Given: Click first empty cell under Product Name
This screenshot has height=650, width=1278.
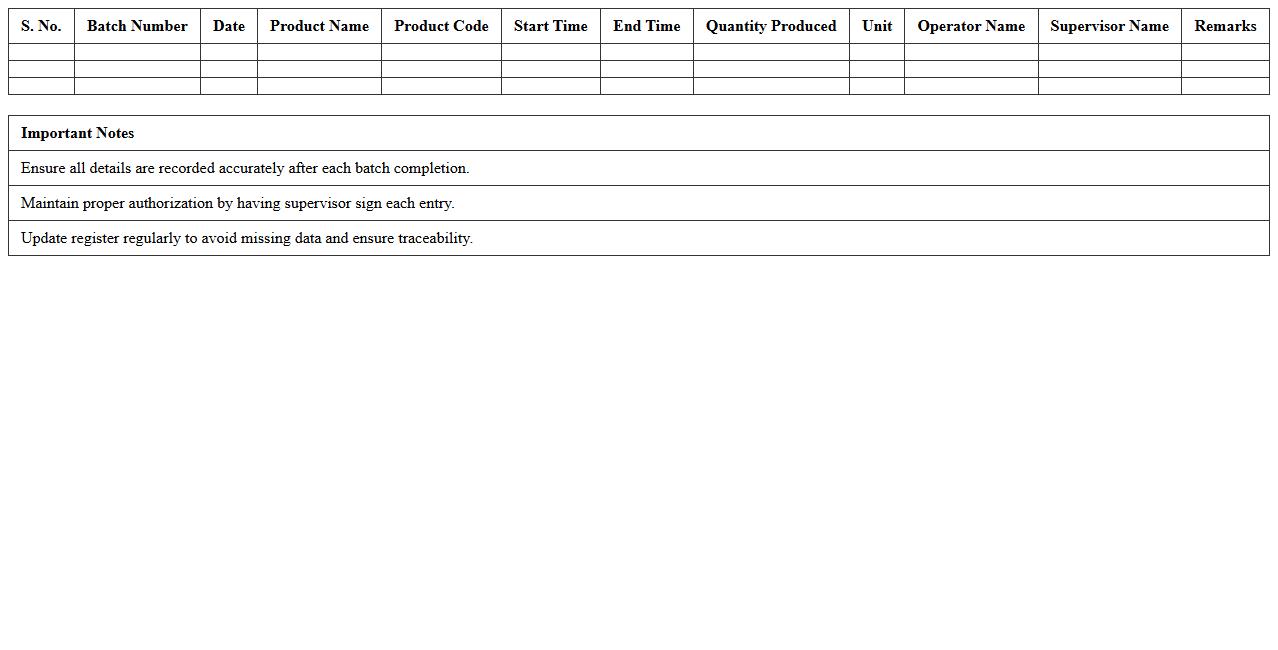Looking at the screenshot, I should click(319, 52).
